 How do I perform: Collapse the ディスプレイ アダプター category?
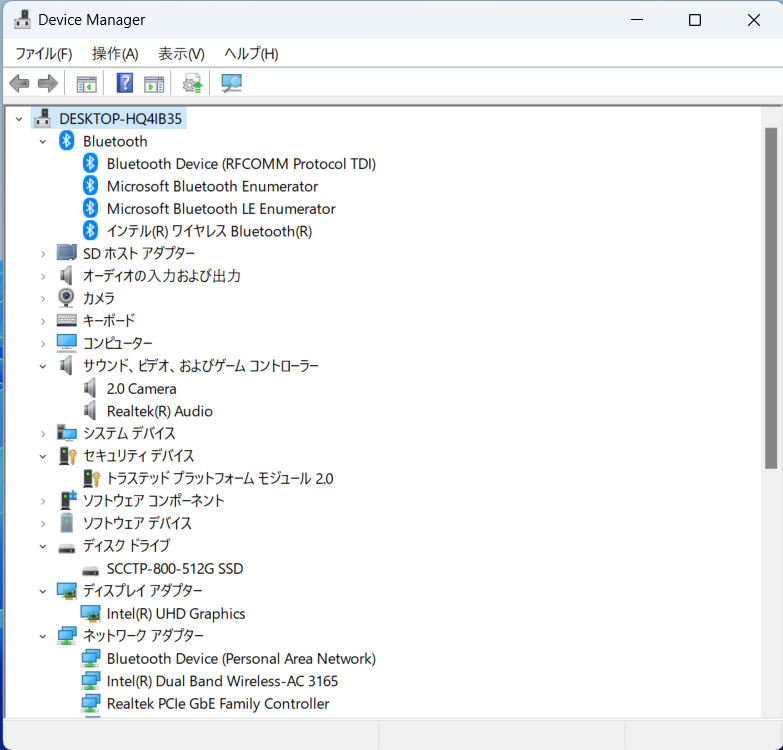pos(43,591)
